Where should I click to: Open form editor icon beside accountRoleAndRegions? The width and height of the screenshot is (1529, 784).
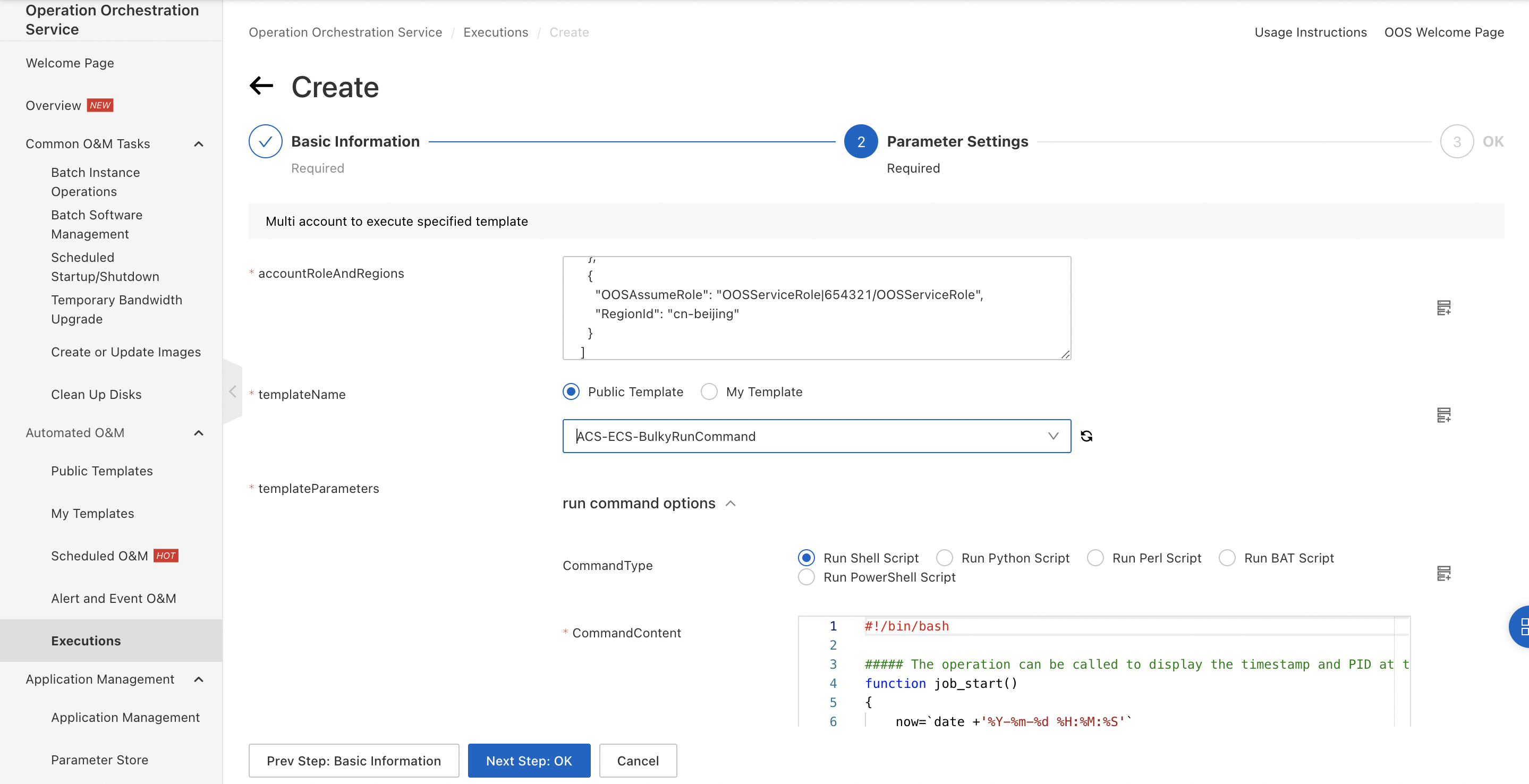click(1443, 308)
